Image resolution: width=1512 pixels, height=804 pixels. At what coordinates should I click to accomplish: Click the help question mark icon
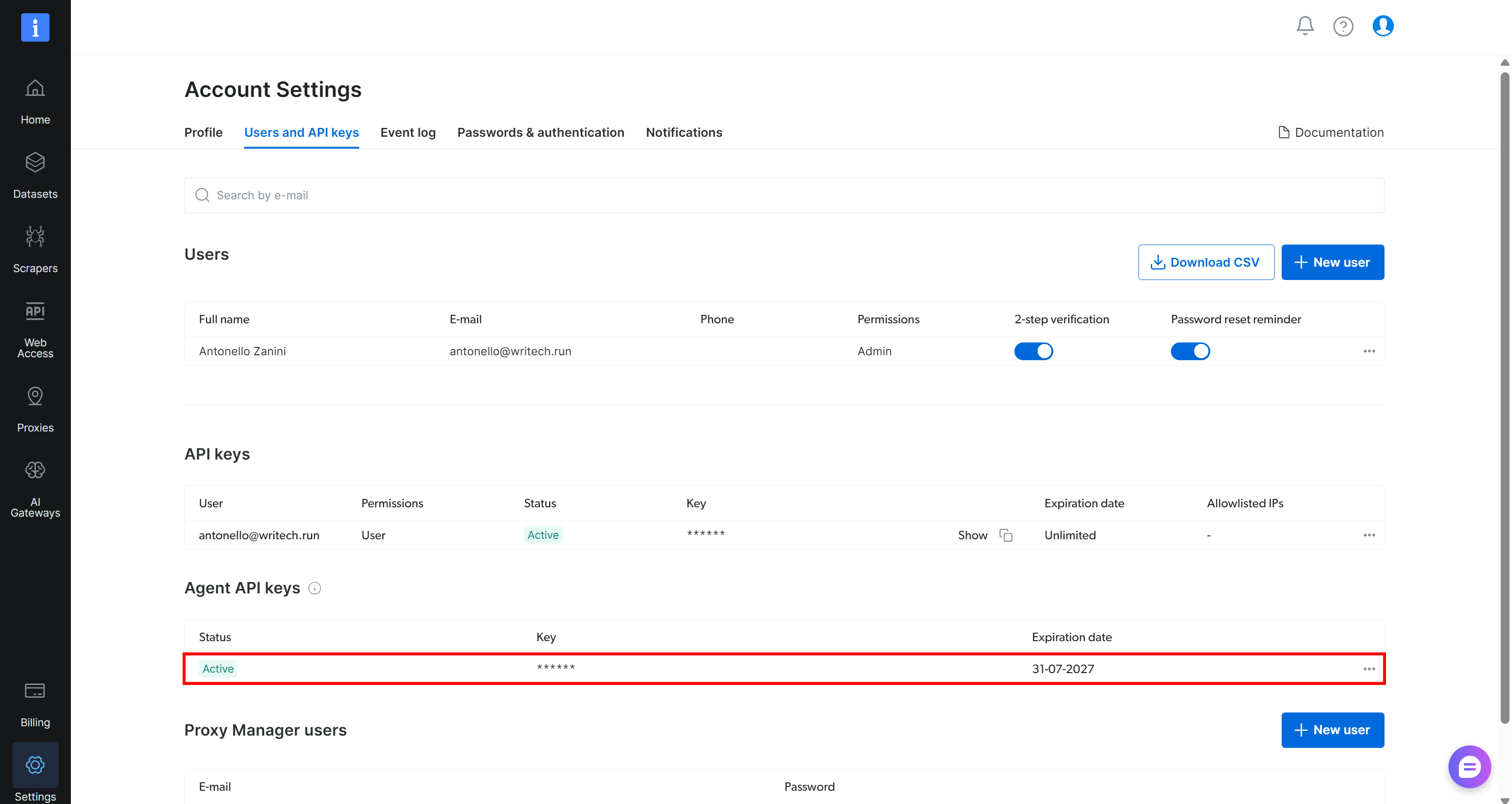click(1343, 26)
